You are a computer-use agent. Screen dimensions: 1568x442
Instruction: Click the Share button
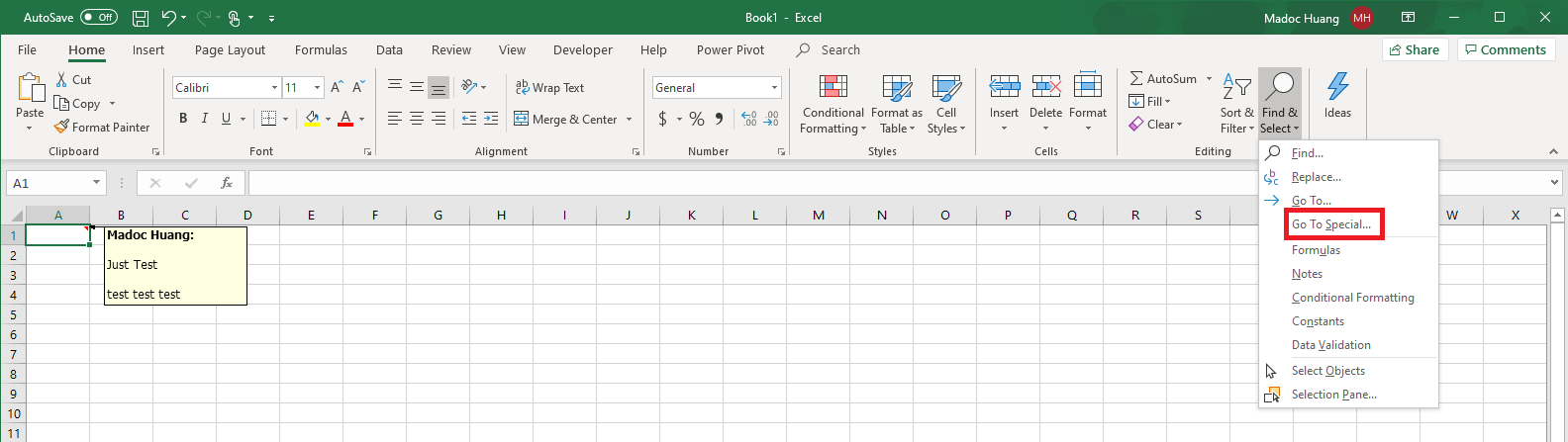(1414, 49)
